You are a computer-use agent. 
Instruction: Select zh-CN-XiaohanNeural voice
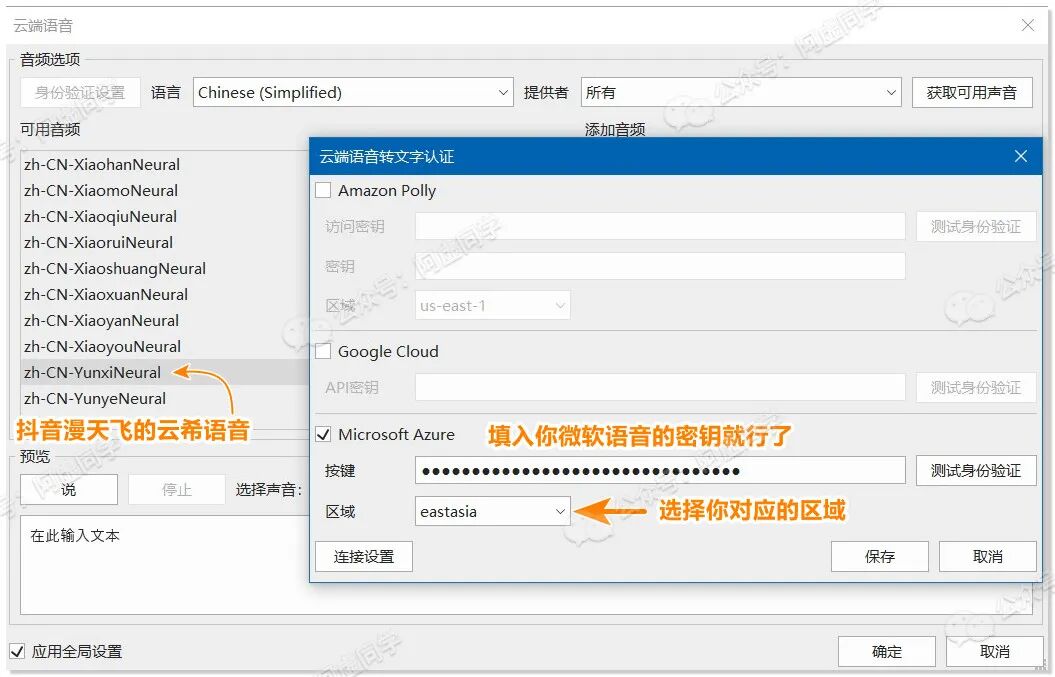pos(102,164)
